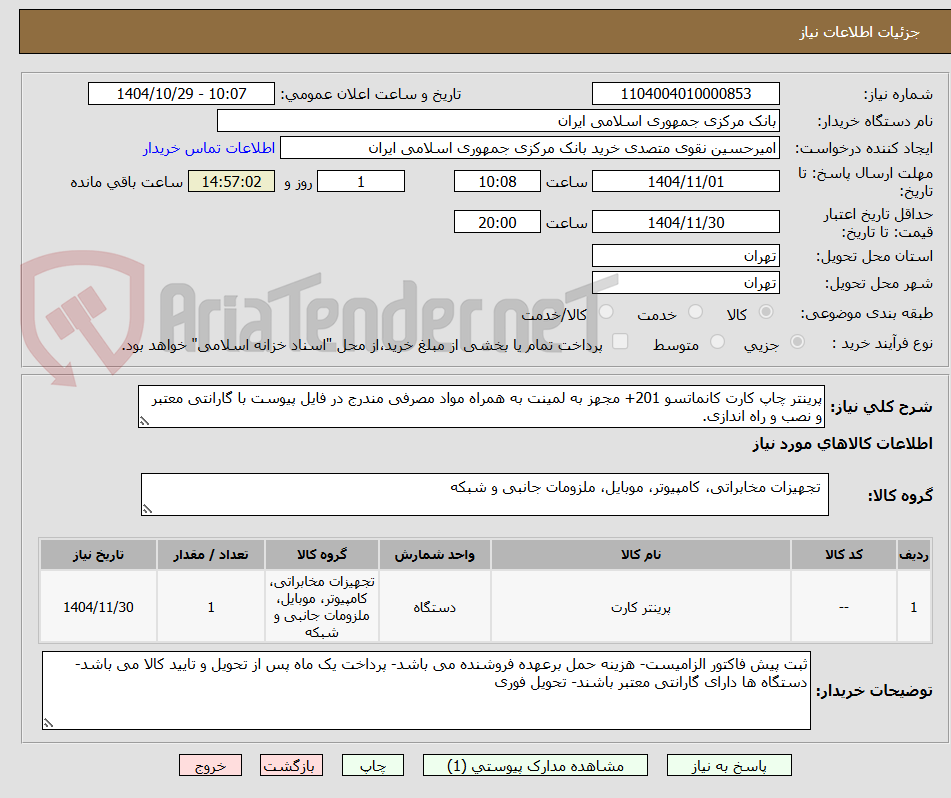
Task: Select the کالا radio button
Action: (766, 312)
